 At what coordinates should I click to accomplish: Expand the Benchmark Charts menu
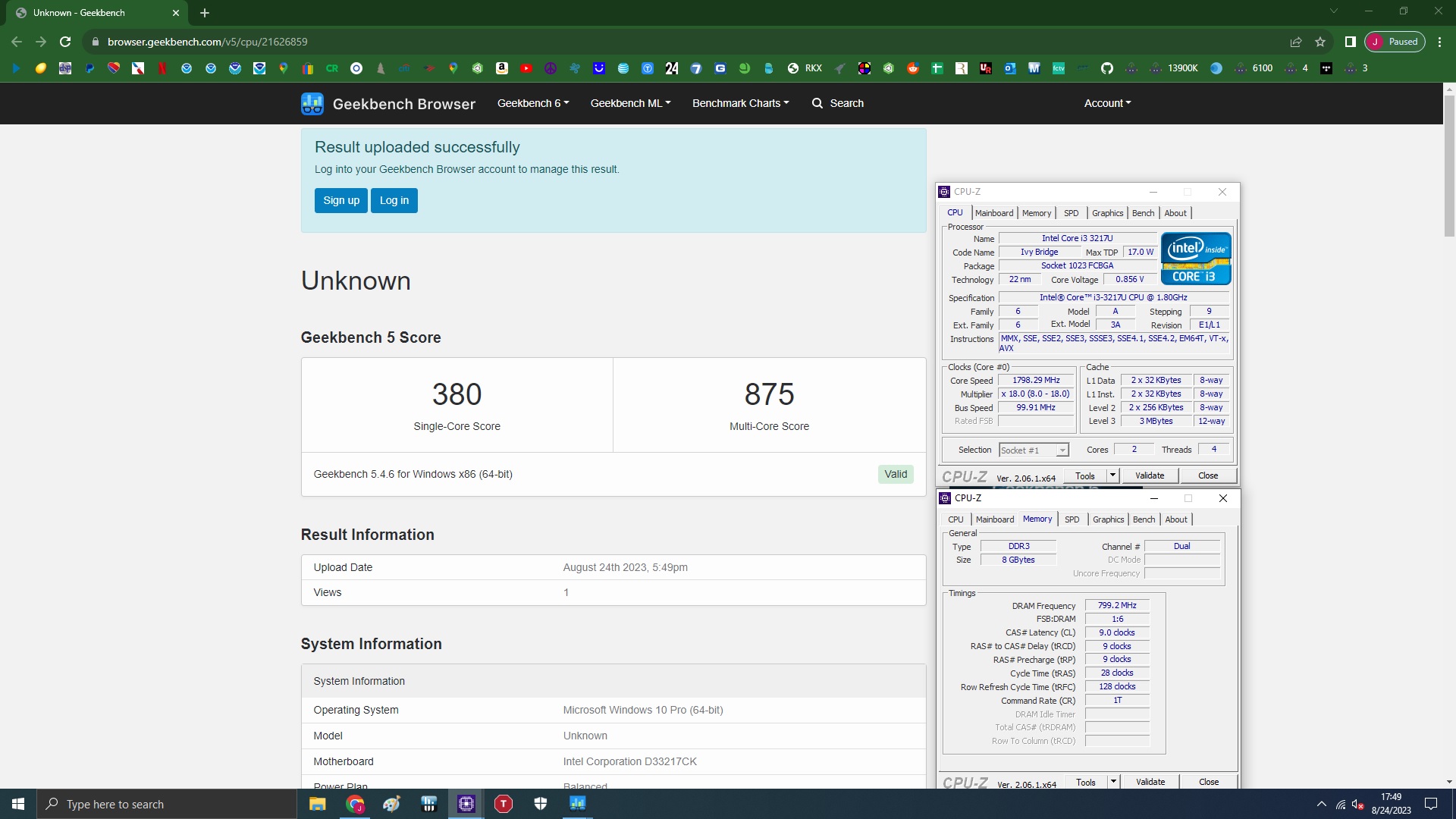pos(740,103)
